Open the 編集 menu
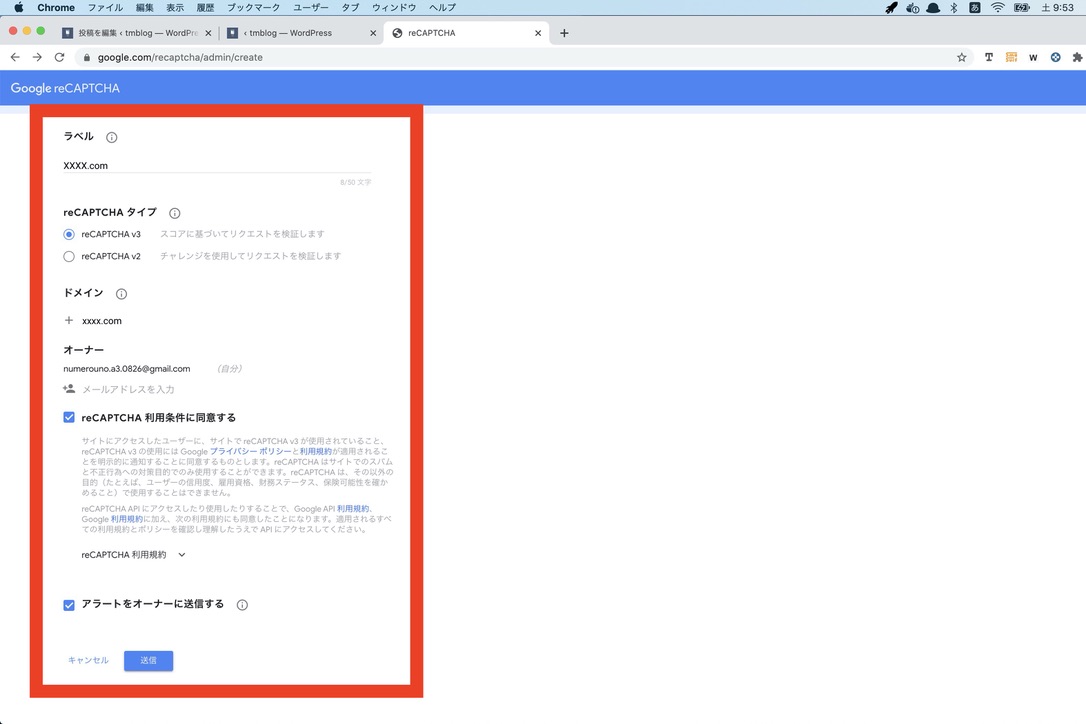This screenshot has height=724, width=1086. 145,8
